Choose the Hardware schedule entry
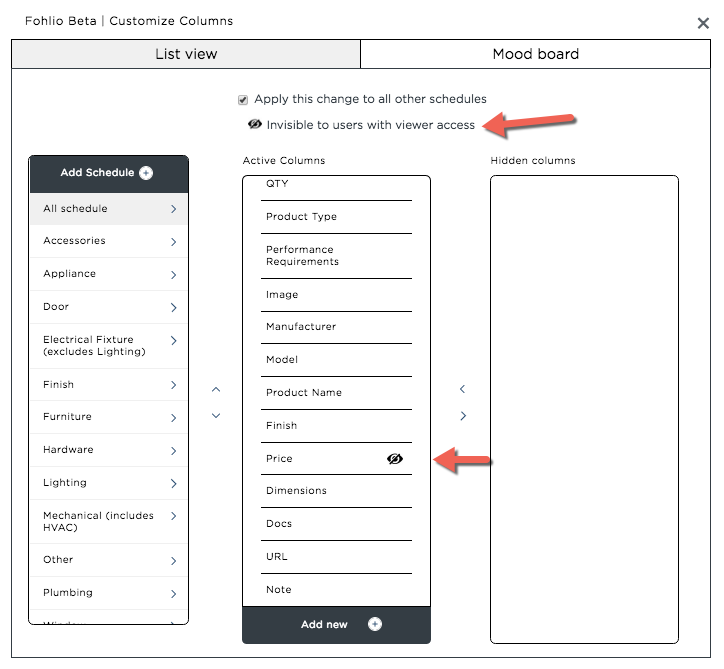724x669 pixels. click(109, 450)
